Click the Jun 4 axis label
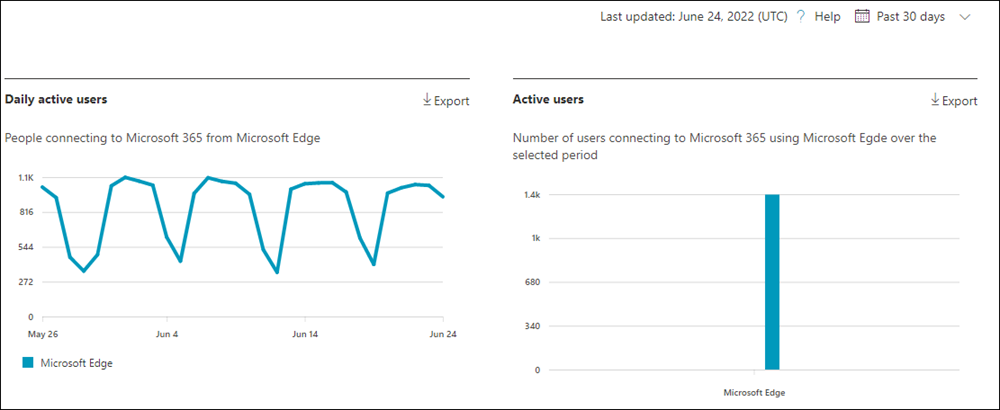The image size is (1000, 410). click(167, 333)
